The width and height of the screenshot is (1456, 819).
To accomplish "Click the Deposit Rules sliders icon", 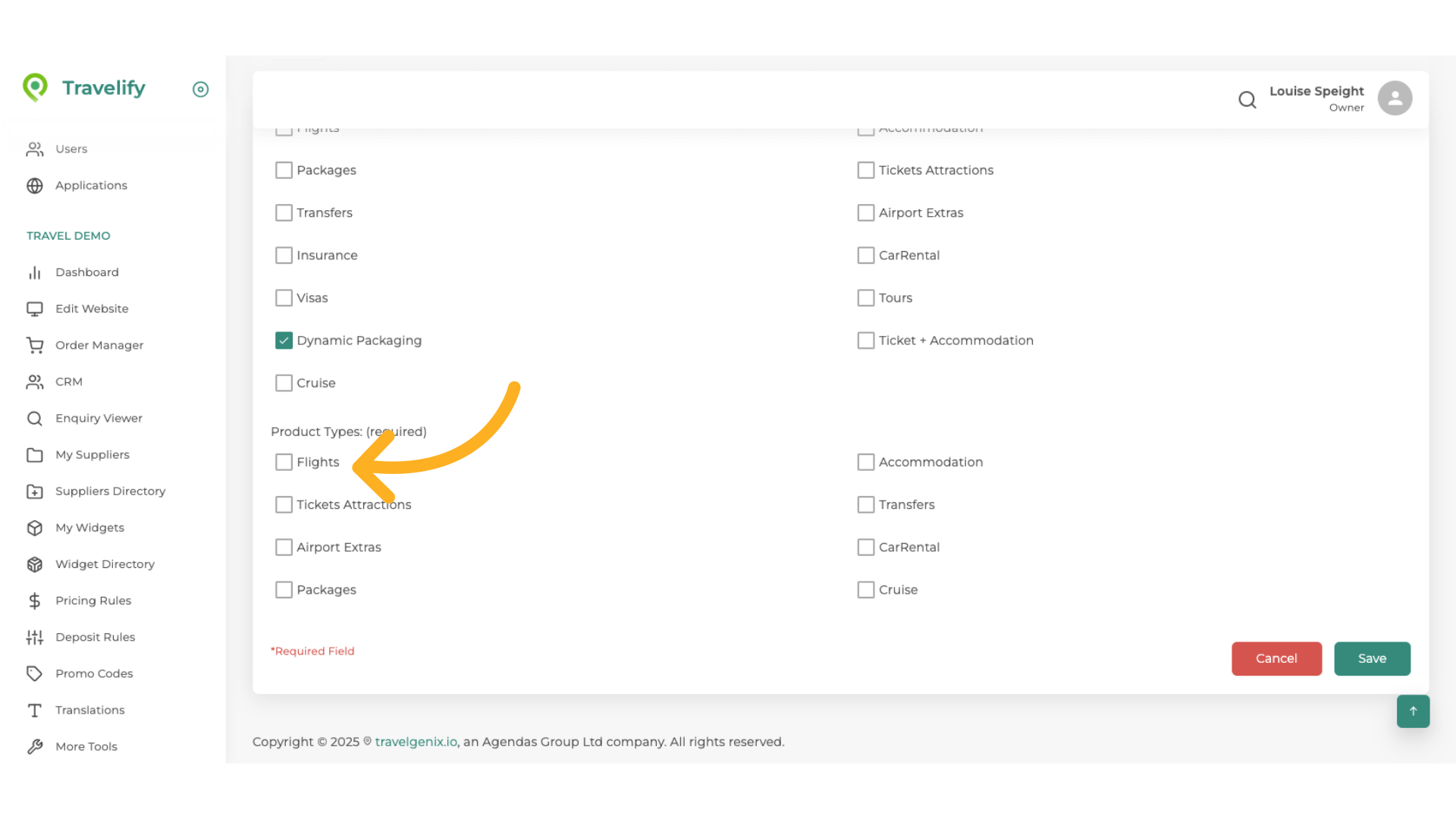I will tap(35, 637).
